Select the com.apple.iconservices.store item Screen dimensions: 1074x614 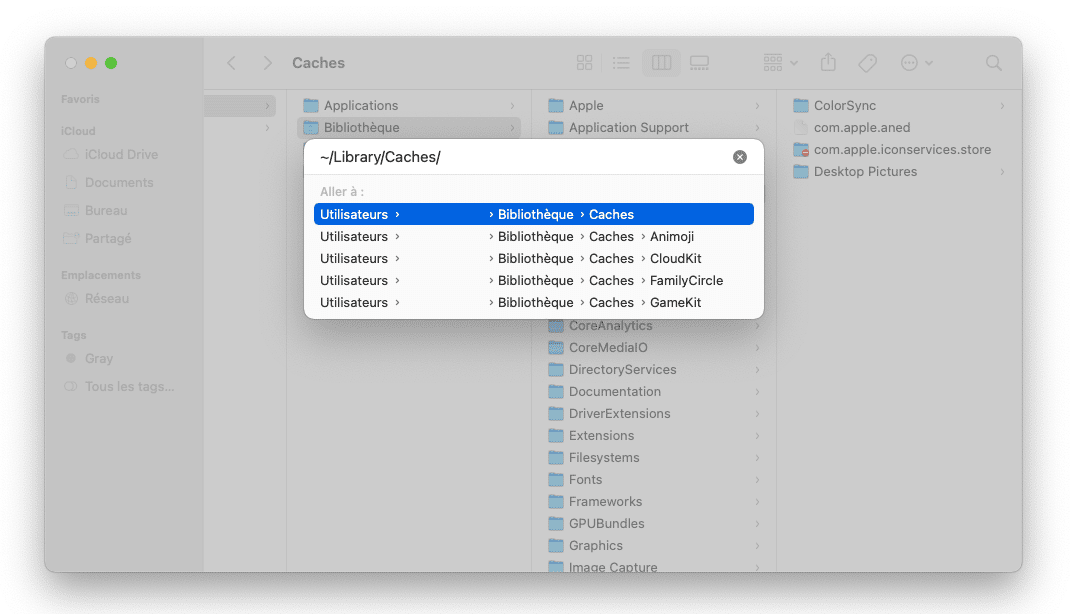pyautogui.click(x=902, y=150)
